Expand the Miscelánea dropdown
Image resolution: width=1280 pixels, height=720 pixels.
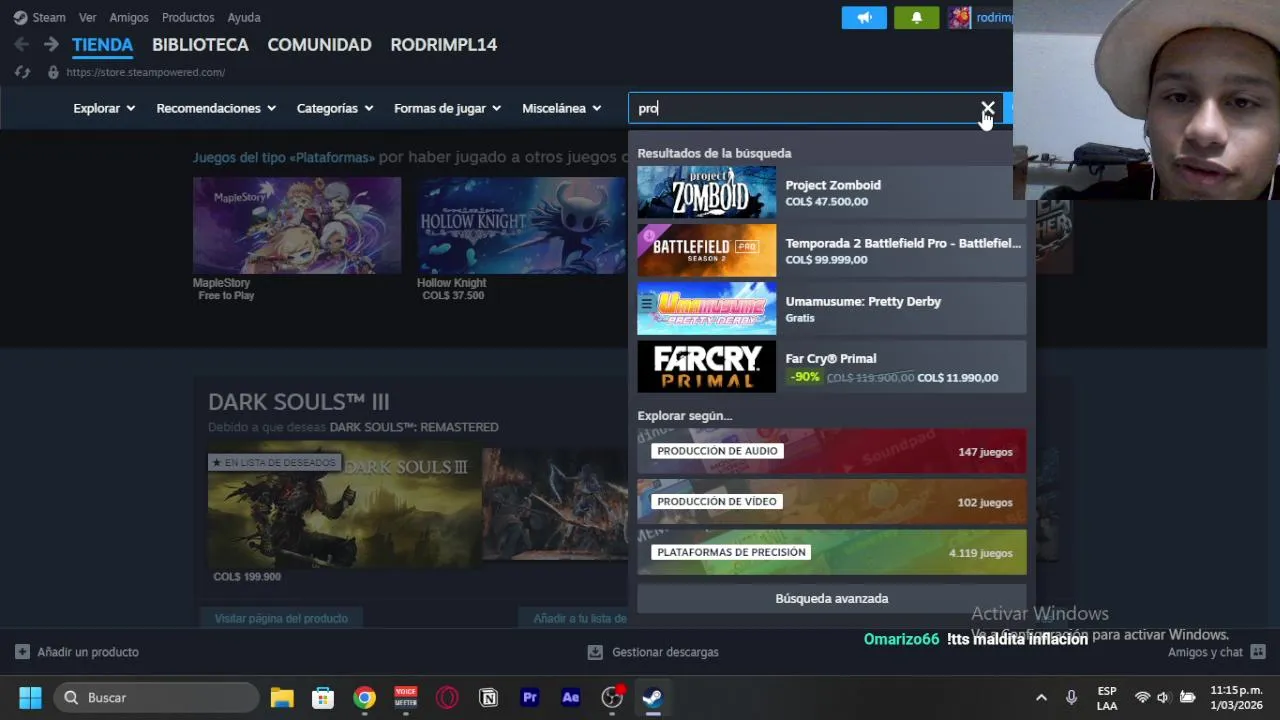pos(562,108)
